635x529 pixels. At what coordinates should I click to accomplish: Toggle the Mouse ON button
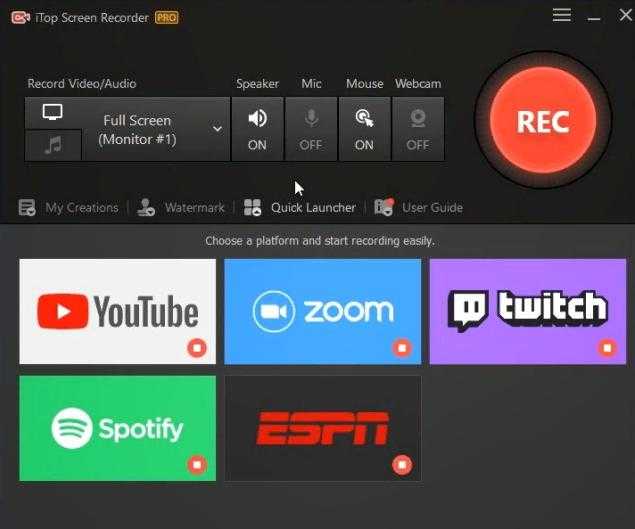tap(364, 129)
